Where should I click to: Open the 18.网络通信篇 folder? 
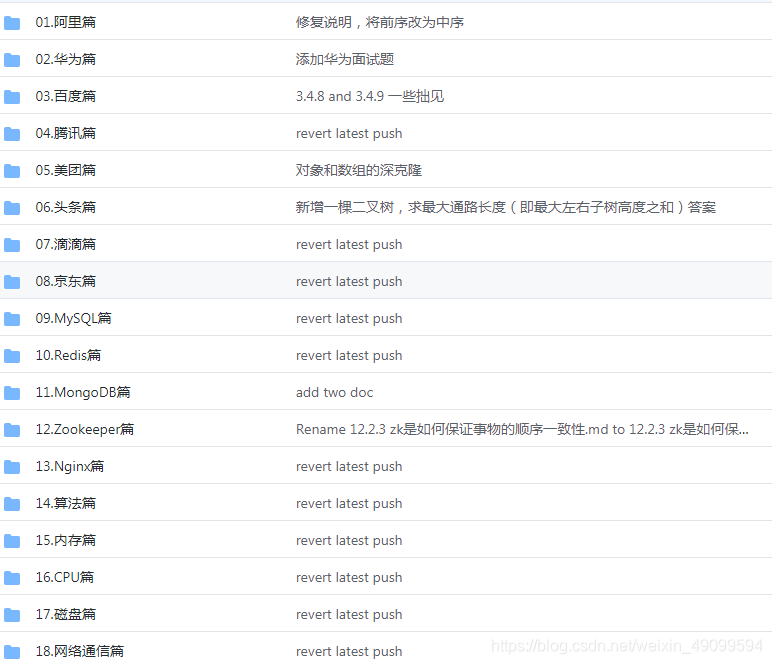(80, 651)
